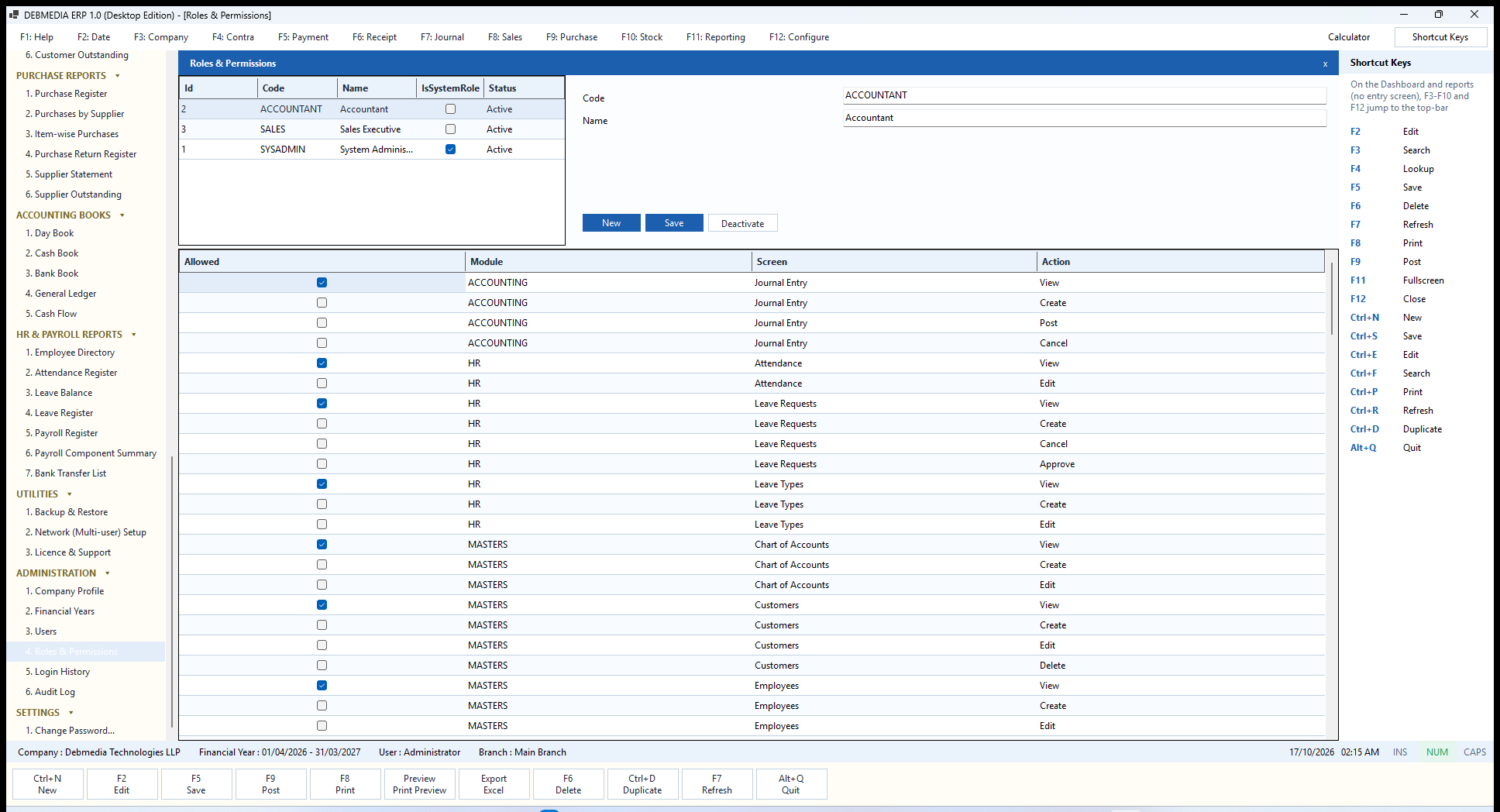This screenshot has width=1500, height=812.
Task: Select the SYSADMIN role row
Action: tap(372, 150)
